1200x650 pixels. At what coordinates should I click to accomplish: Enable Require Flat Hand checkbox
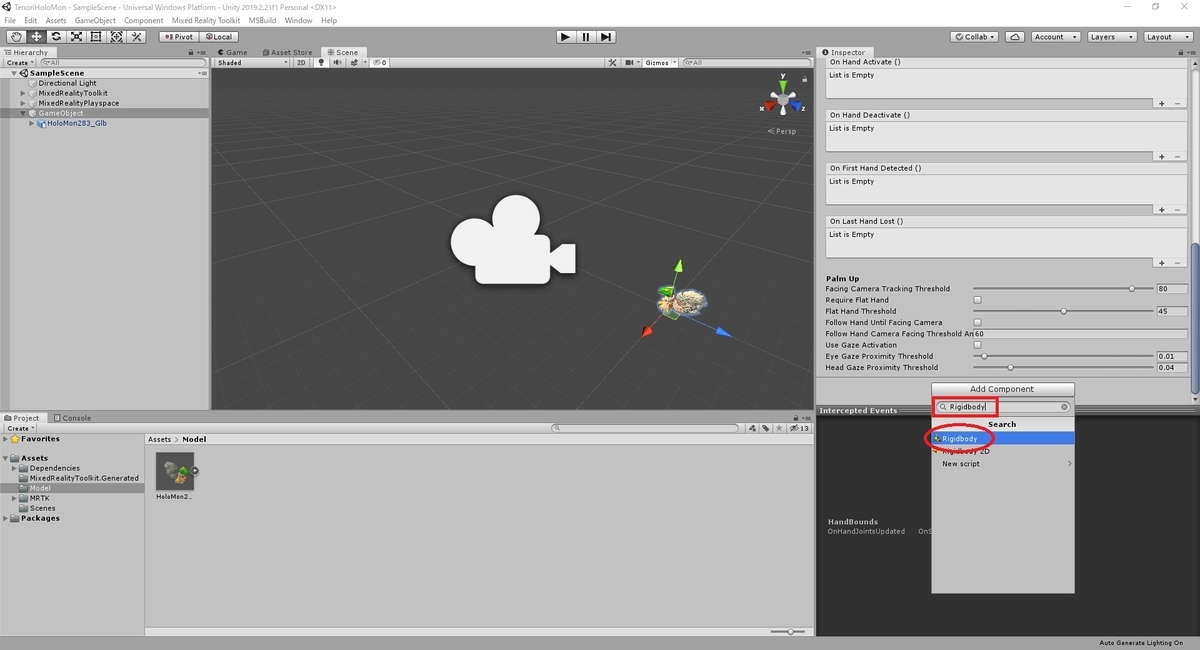[x=977, y=300]
